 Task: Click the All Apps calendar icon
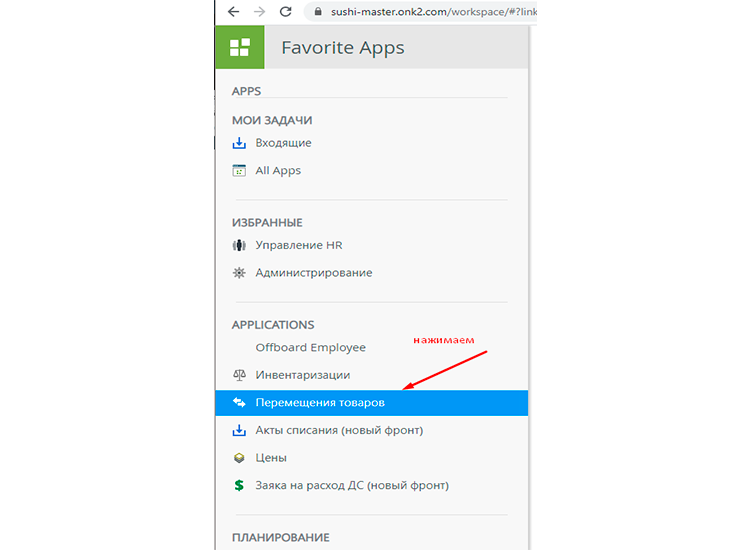[x=239, y=170]
